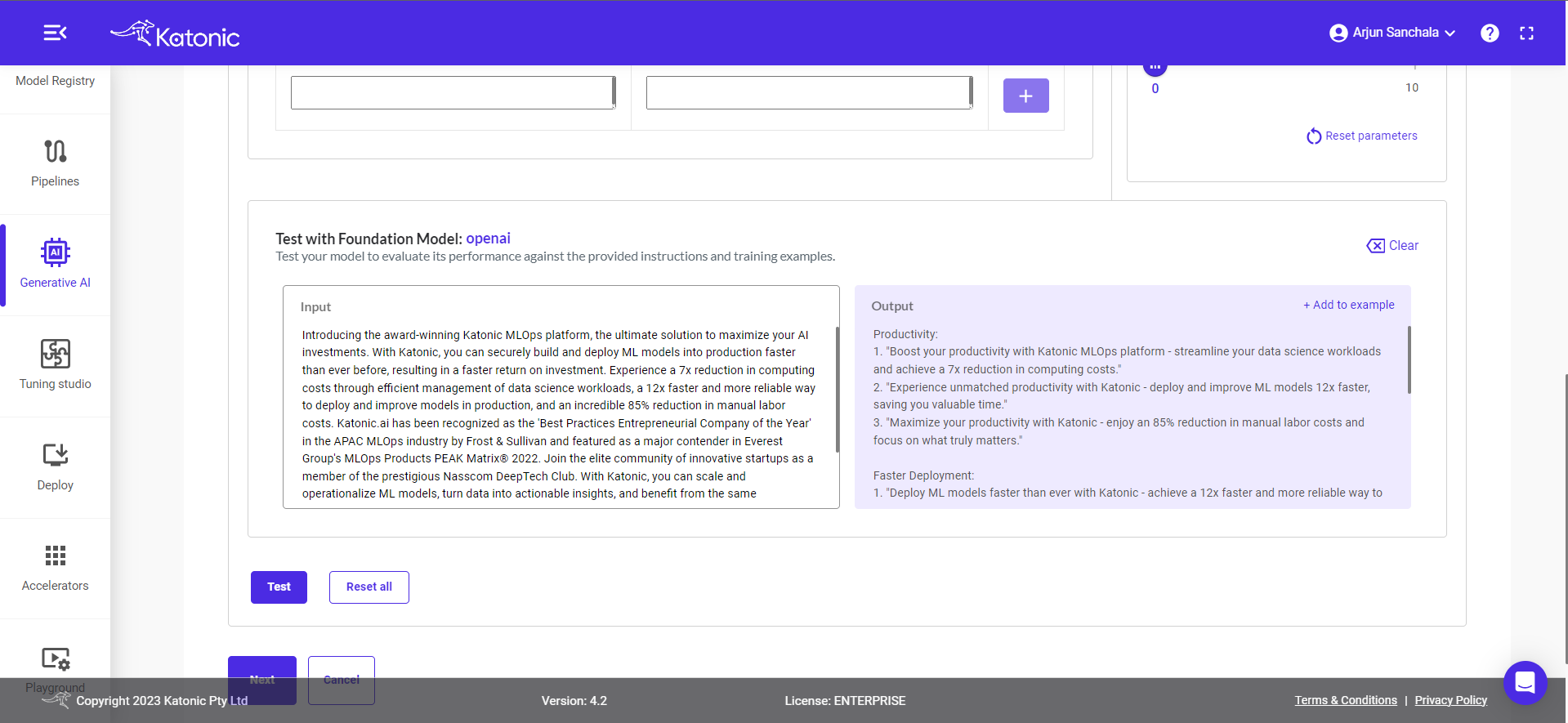Open Playground from sidebar
The height and width of the screenshot is (723, 1568).
coord(55,670)
